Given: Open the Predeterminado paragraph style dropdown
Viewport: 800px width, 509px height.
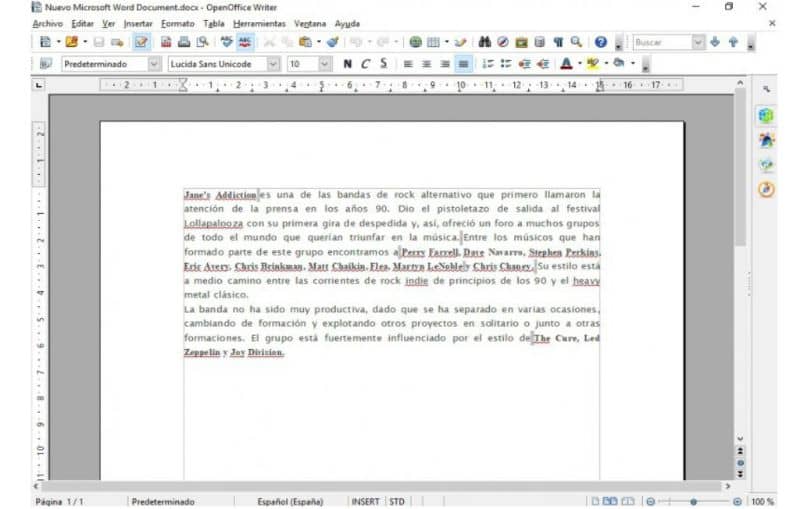Looking at the screenshot, I should (x=154, y=64).
